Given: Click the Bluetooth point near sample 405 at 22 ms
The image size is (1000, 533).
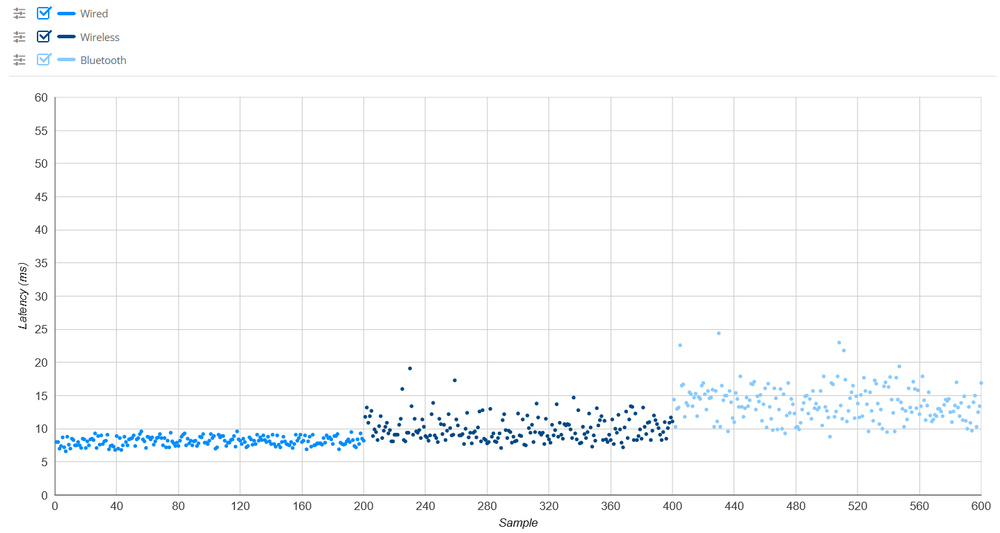Looking at the screenshot, I should (680, 345).
